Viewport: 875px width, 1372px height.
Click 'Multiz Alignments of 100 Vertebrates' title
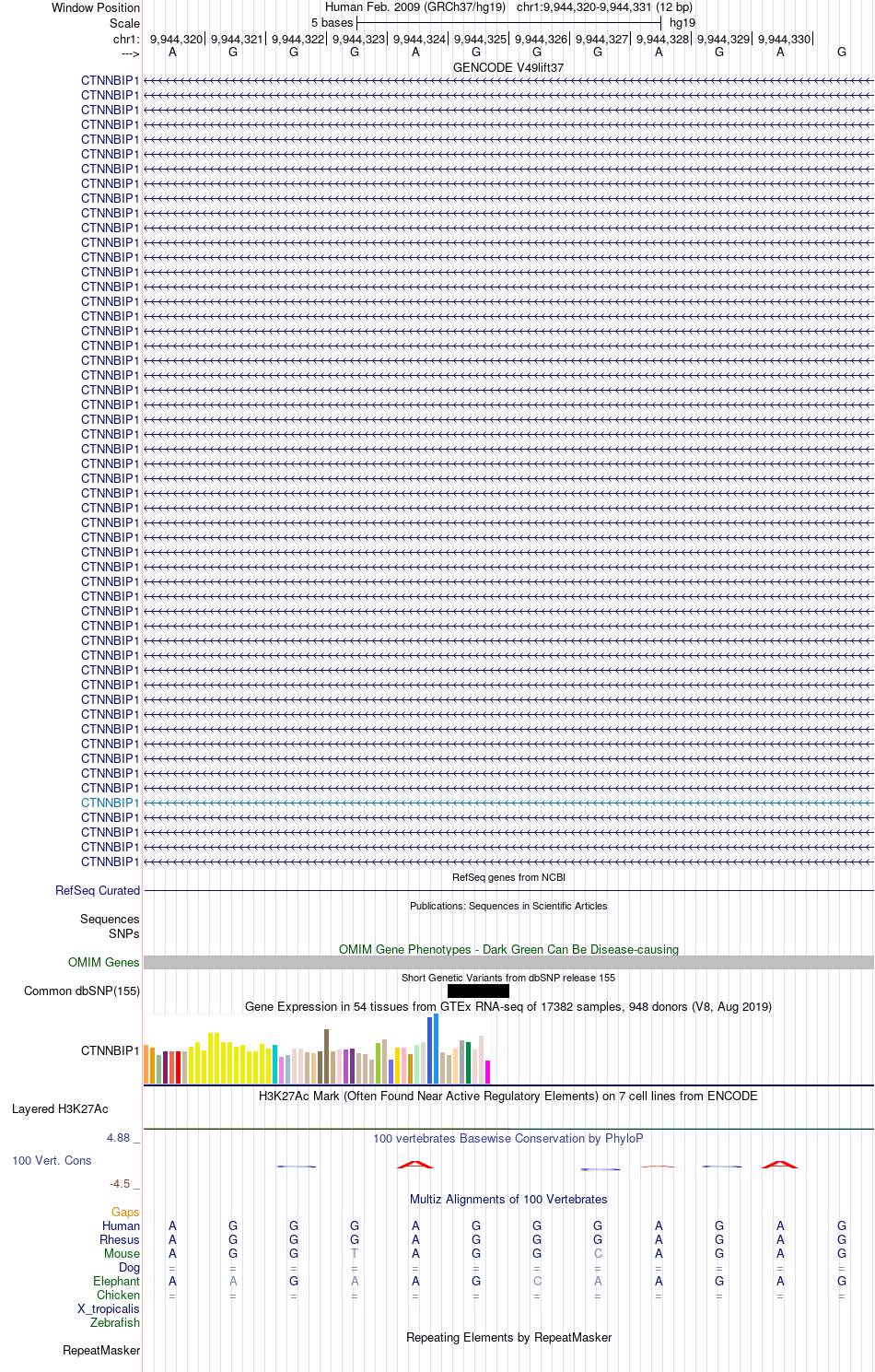[x=508, y=1199]
